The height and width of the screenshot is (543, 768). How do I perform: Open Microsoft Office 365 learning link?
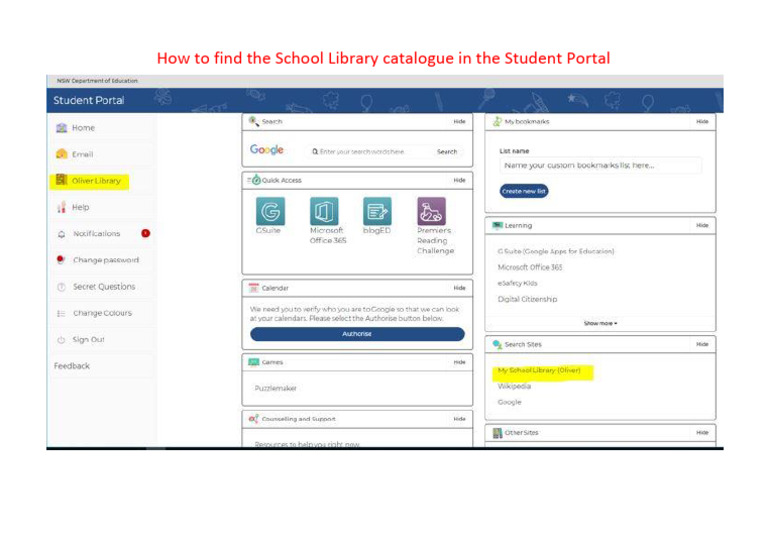point(530,267)
